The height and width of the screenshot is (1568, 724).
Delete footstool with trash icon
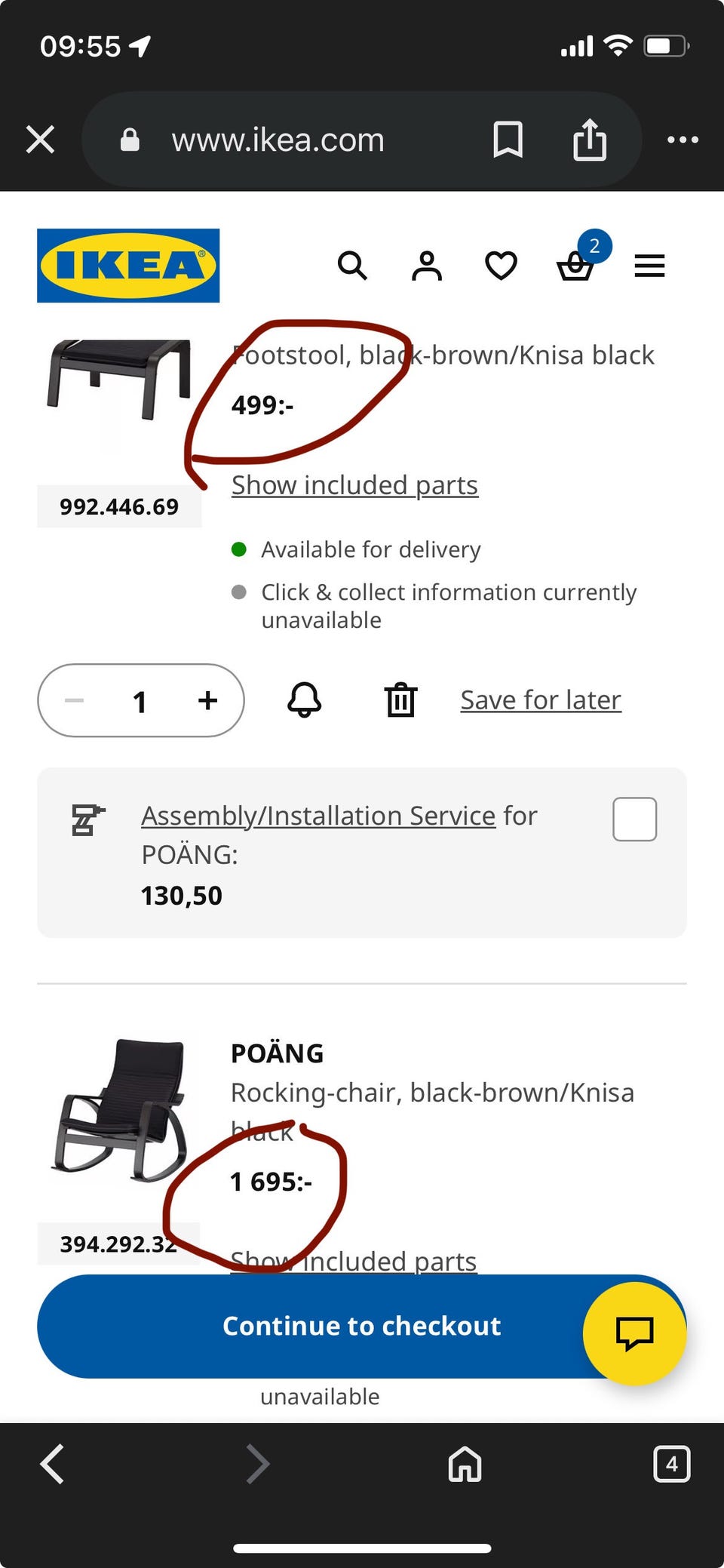coord(400,700)
